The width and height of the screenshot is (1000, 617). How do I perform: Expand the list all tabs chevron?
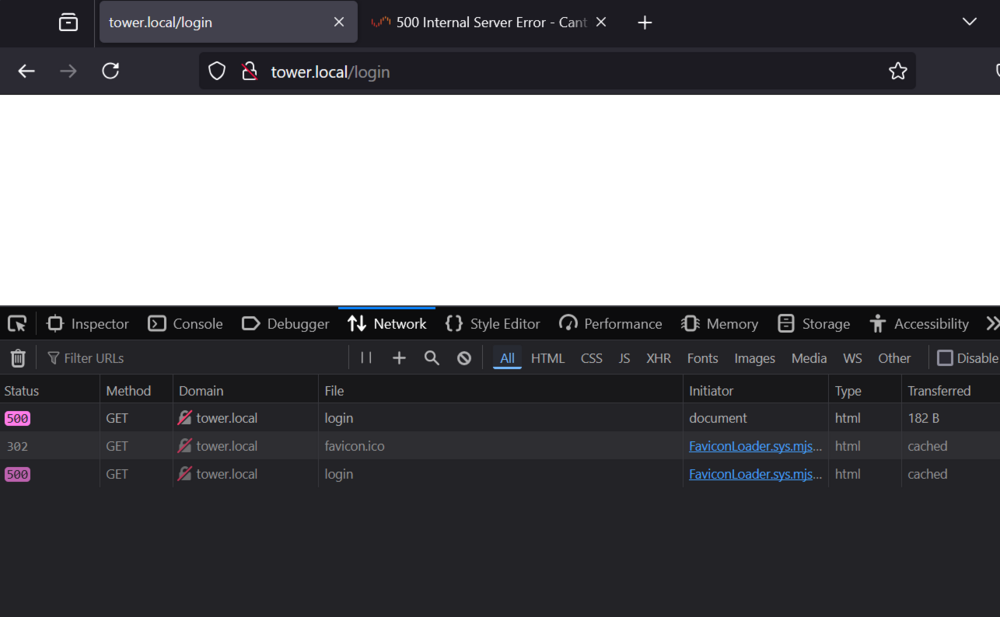click(x=969, y=22)
